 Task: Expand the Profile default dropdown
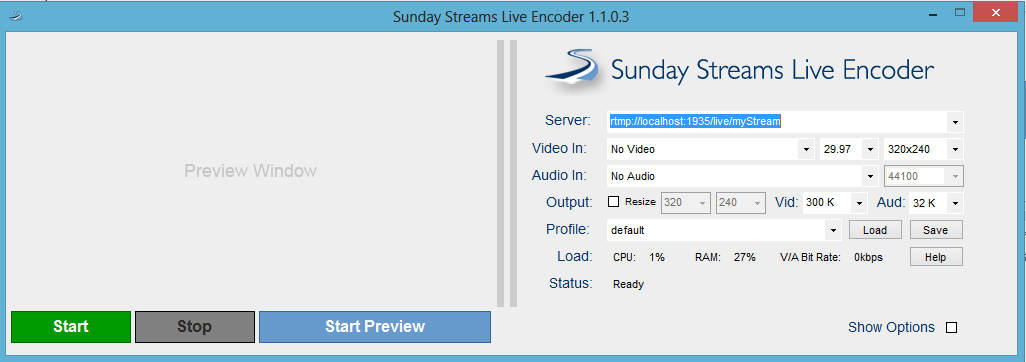click(833, 230)
